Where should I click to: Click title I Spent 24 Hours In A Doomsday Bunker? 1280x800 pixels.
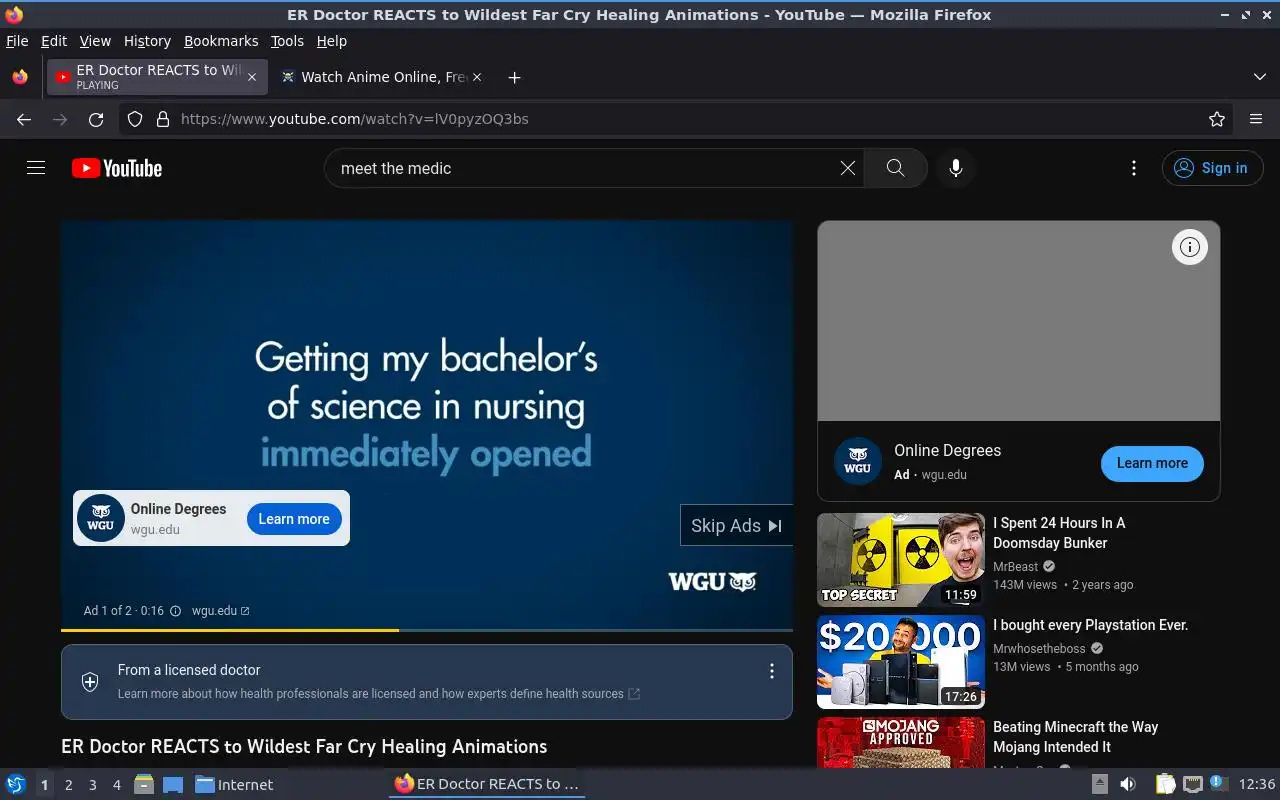(x=1059, y=533)
